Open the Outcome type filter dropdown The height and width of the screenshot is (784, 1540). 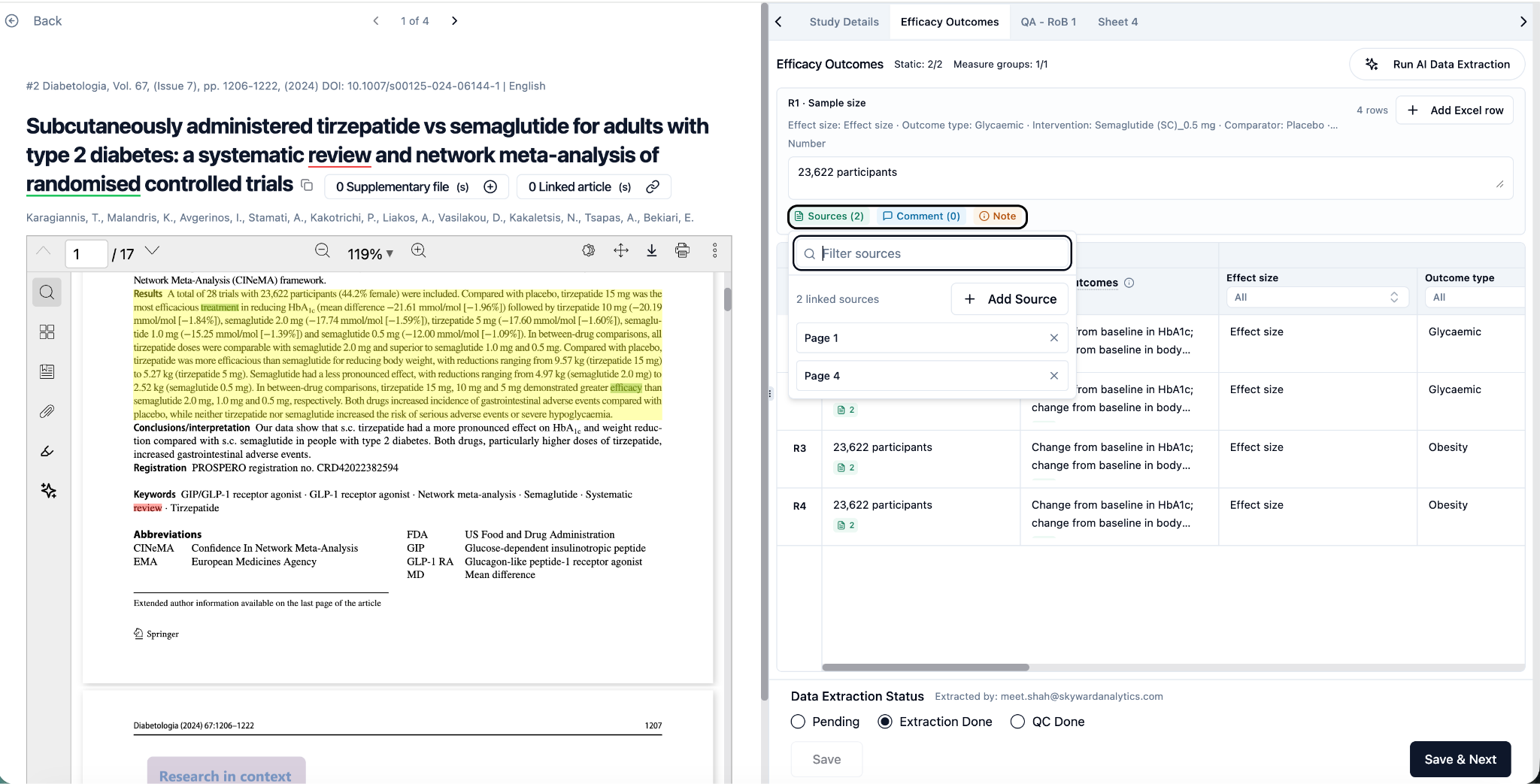1474,298
